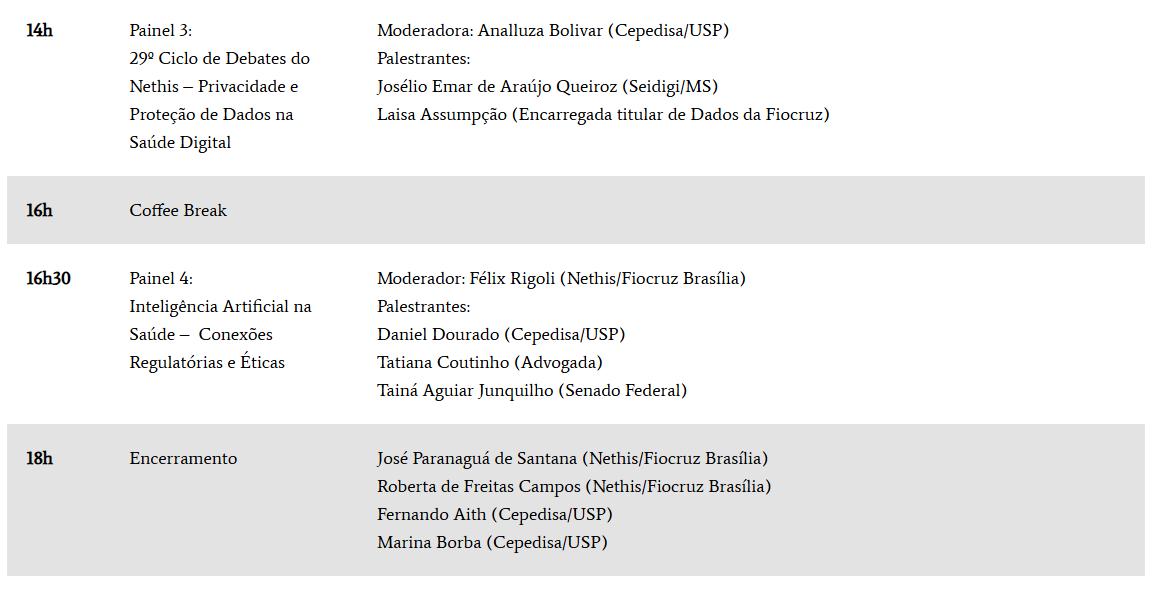
Task: Select the "Painel 3:" heading
Action: (160, 31)
